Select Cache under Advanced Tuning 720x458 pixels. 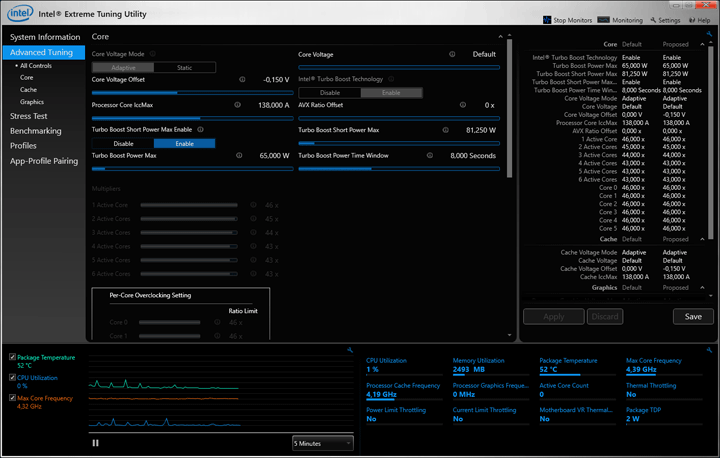(27, 89)
